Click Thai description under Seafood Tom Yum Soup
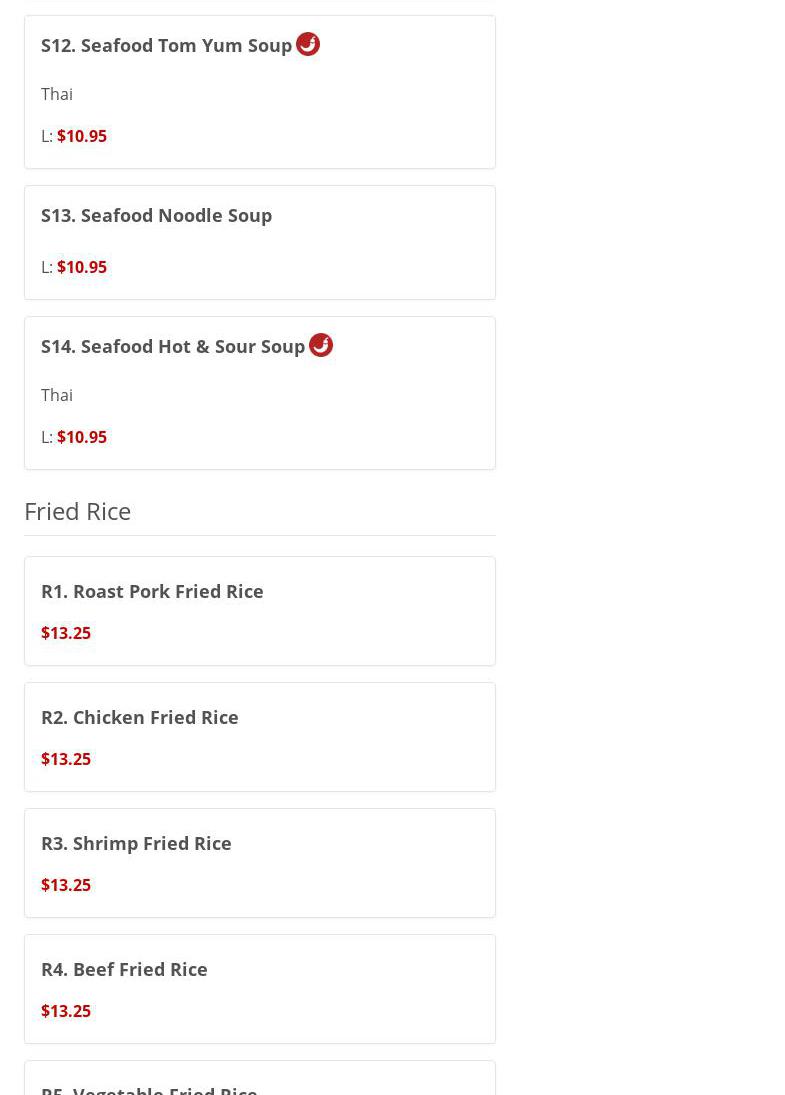This screenshot has height=1095, width=785. [57, 94]
